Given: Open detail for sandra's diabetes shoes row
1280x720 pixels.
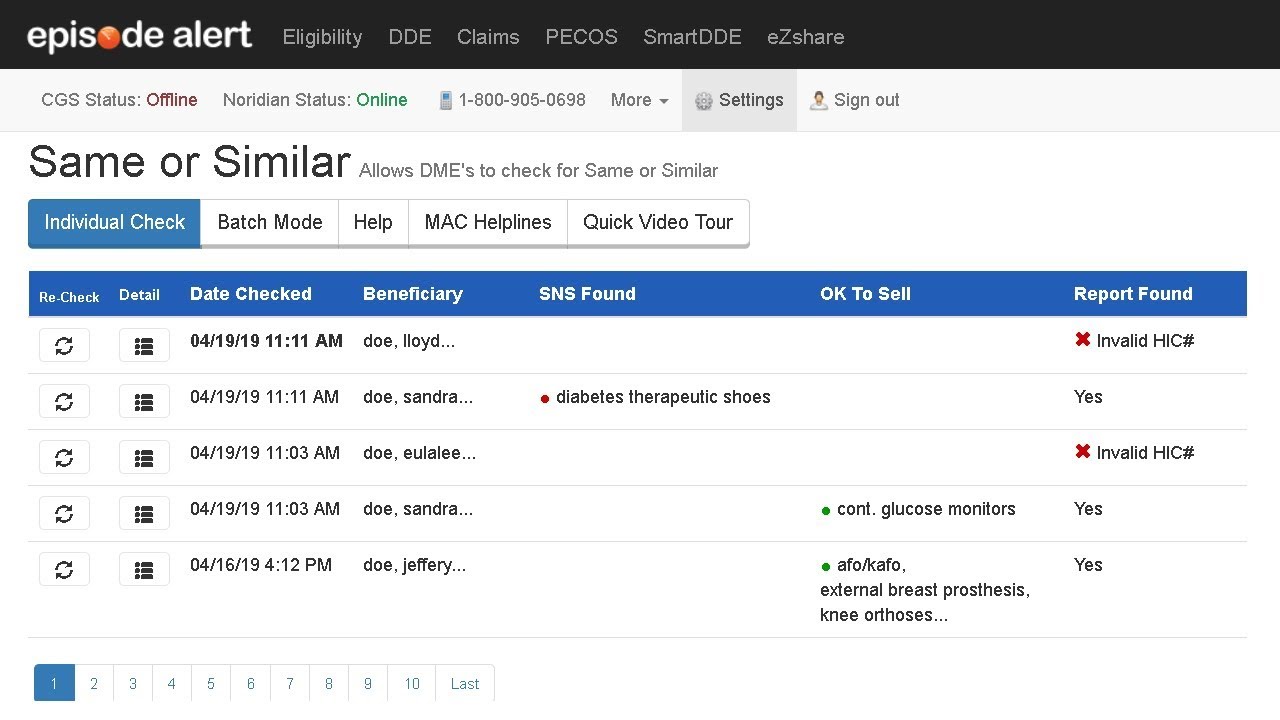Looking at the screenshot, I should (144, 401).
